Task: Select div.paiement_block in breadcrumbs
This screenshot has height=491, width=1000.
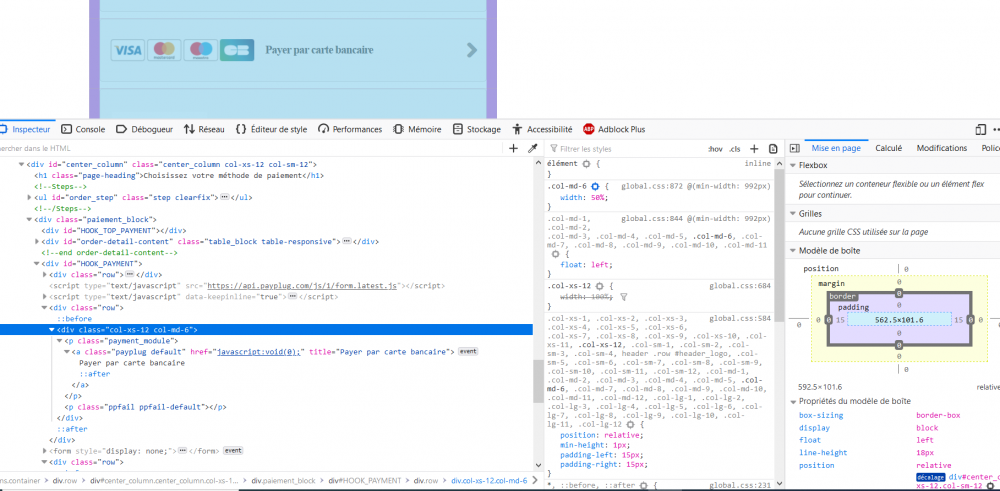Action: 284,481
